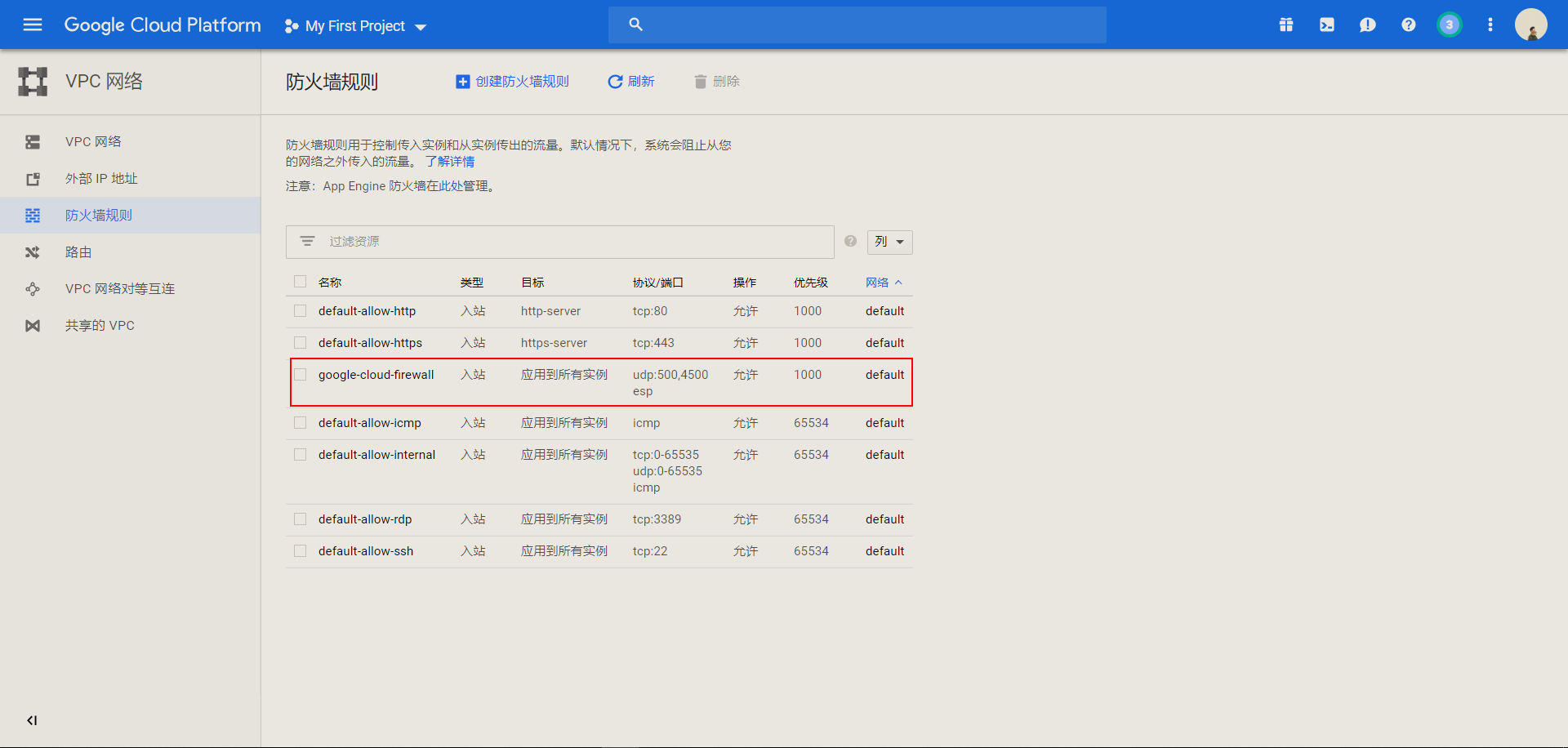Check the default-allow-icmp row checkbox

point(301,423)
